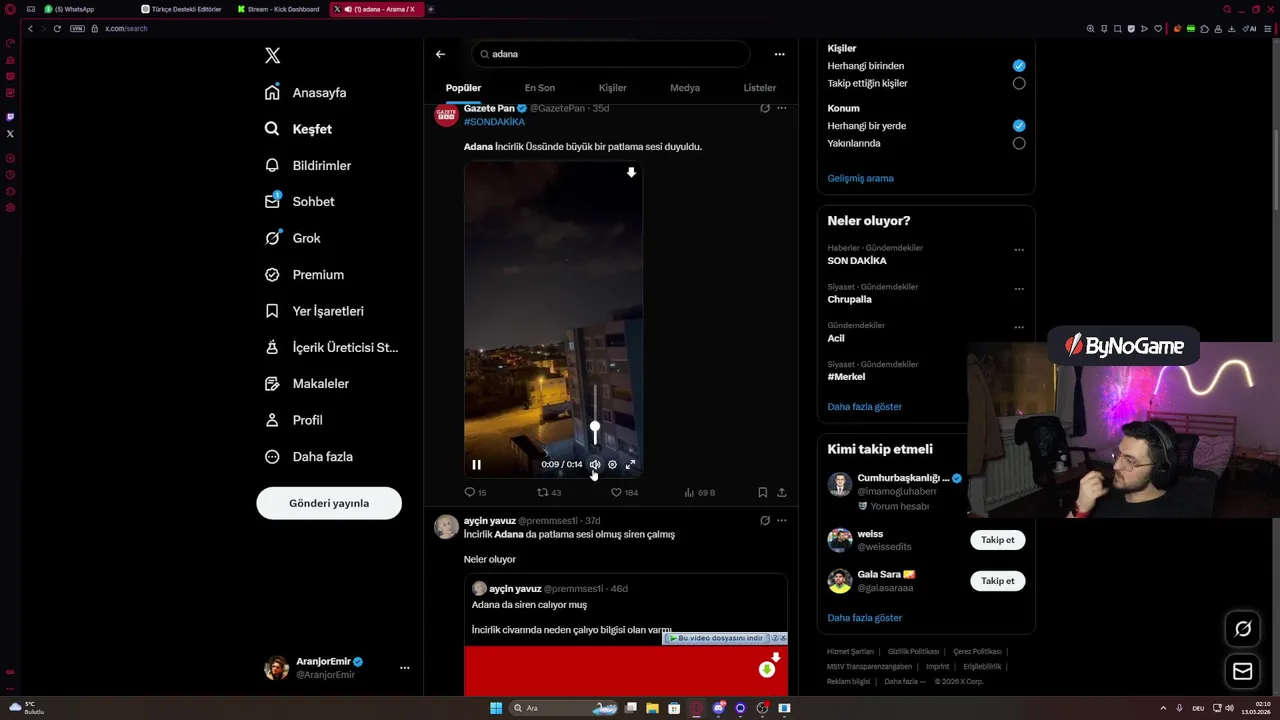Open Windows Start menu

496,708
